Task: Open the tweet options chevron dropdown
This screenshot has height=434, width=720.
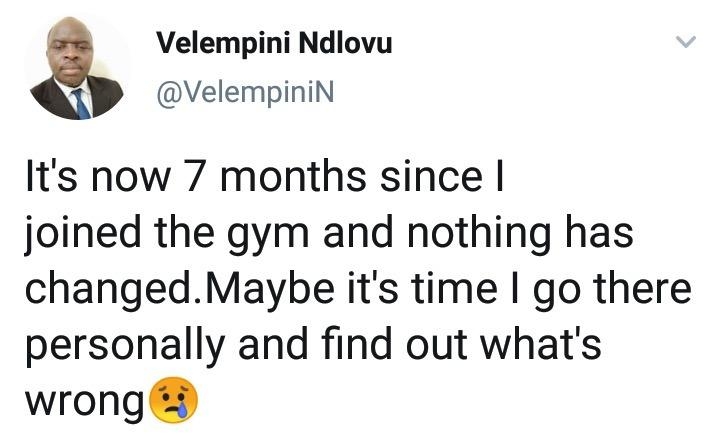Action: click(x=685, y=42)
